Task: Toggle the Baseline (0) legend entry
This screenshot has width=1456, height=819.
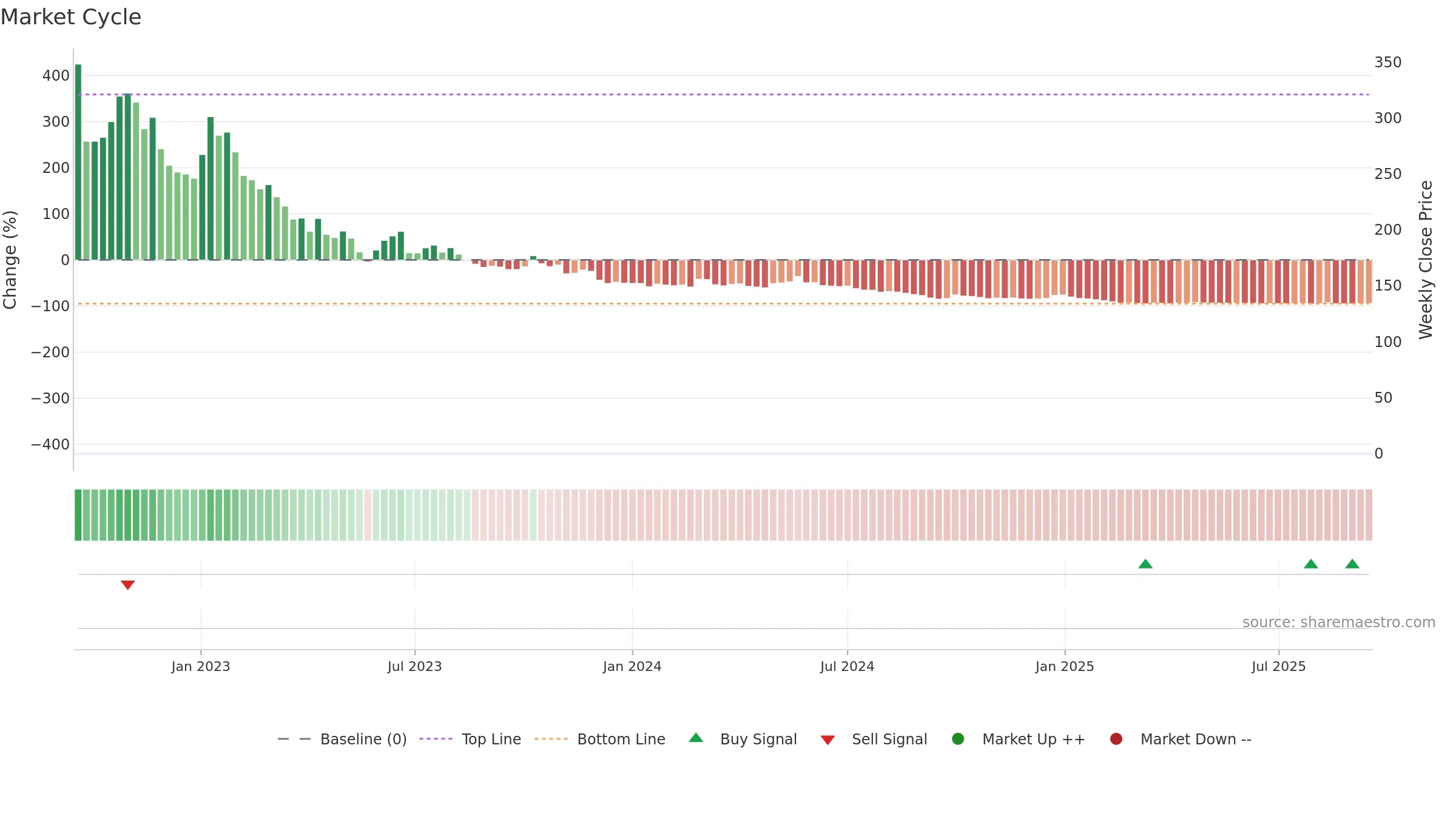Action: pos(342,739)
